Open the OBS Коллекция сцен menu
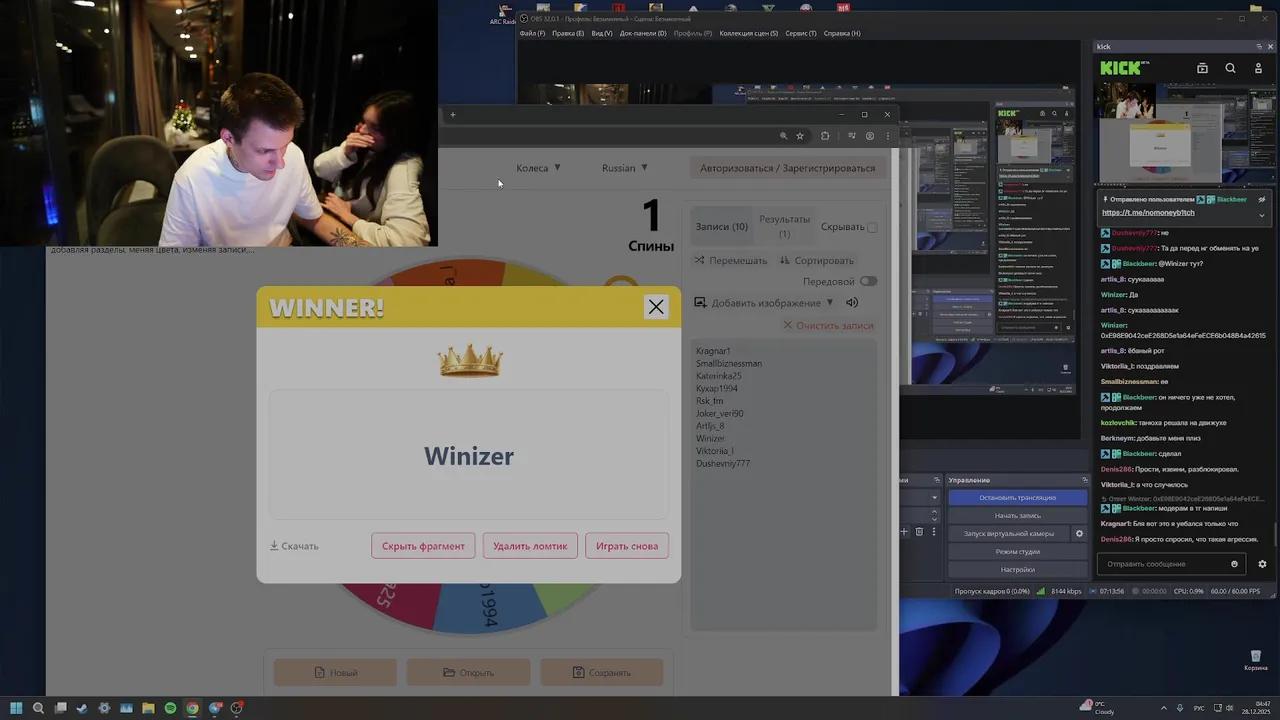Screen dimensions: 1280x720 coord(749,33)
